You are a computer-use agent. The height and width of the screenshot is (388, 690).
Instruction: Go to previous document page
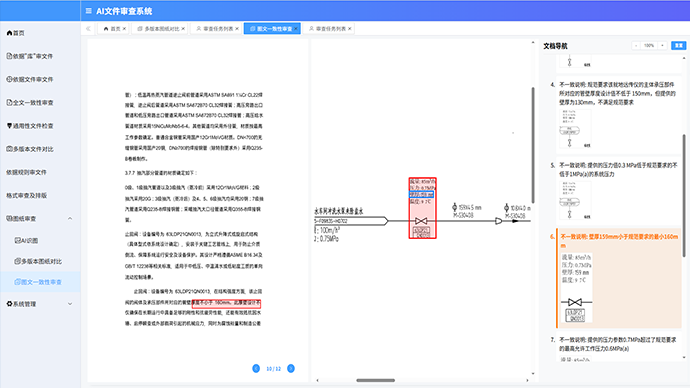pyautogui.click(x=256, y=369)
